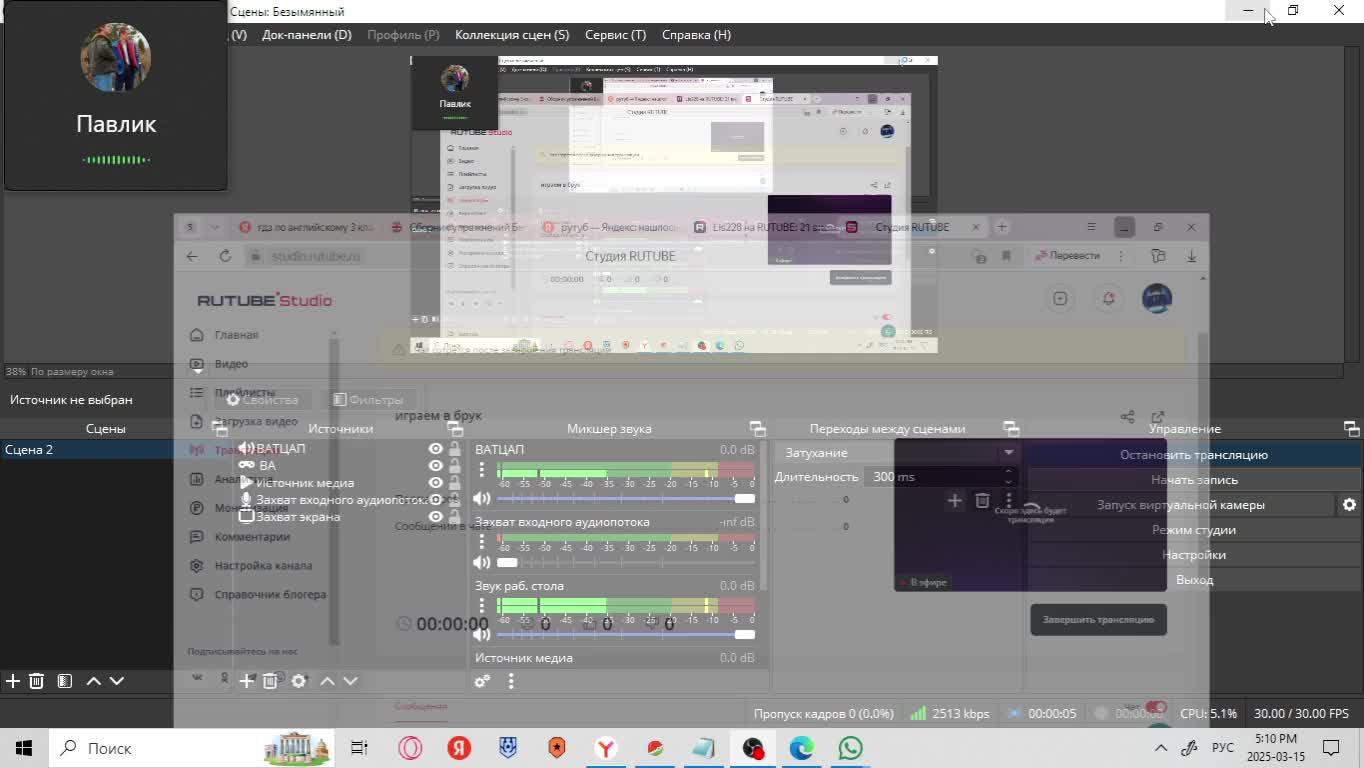Move source down in Источники toolbar
Image resolution: width=1364 pixels, height=768 pixels.
(350, 681)
